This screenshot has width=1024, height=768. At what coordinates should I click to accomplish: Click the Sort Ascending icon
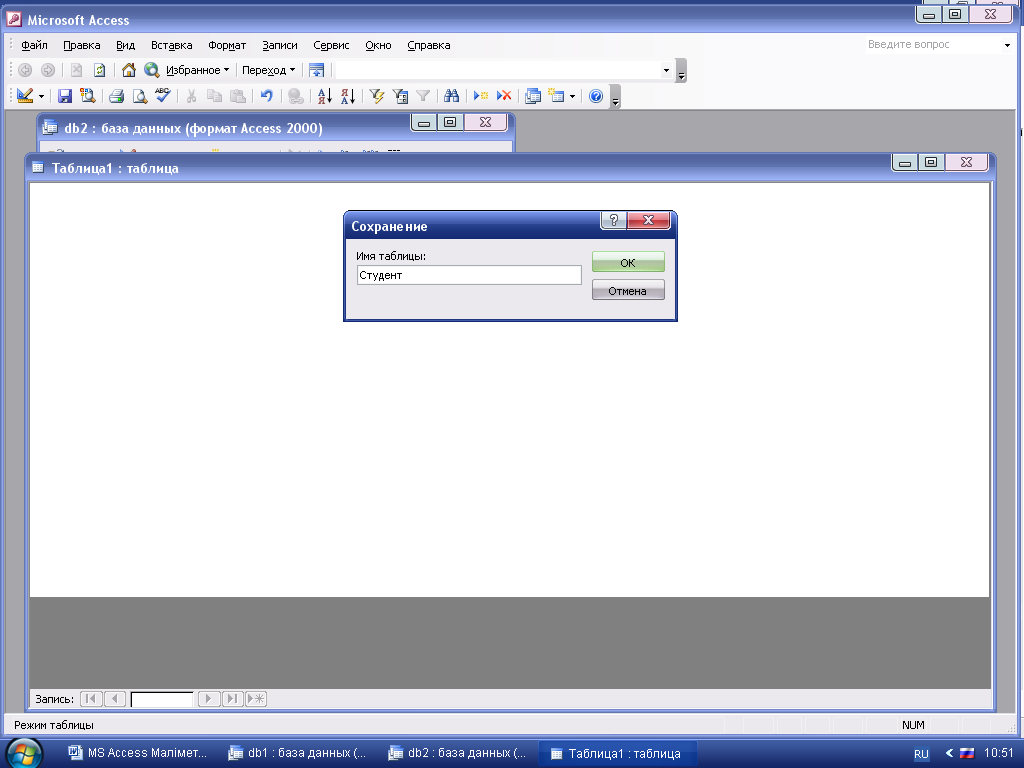(x=325, y=96)
